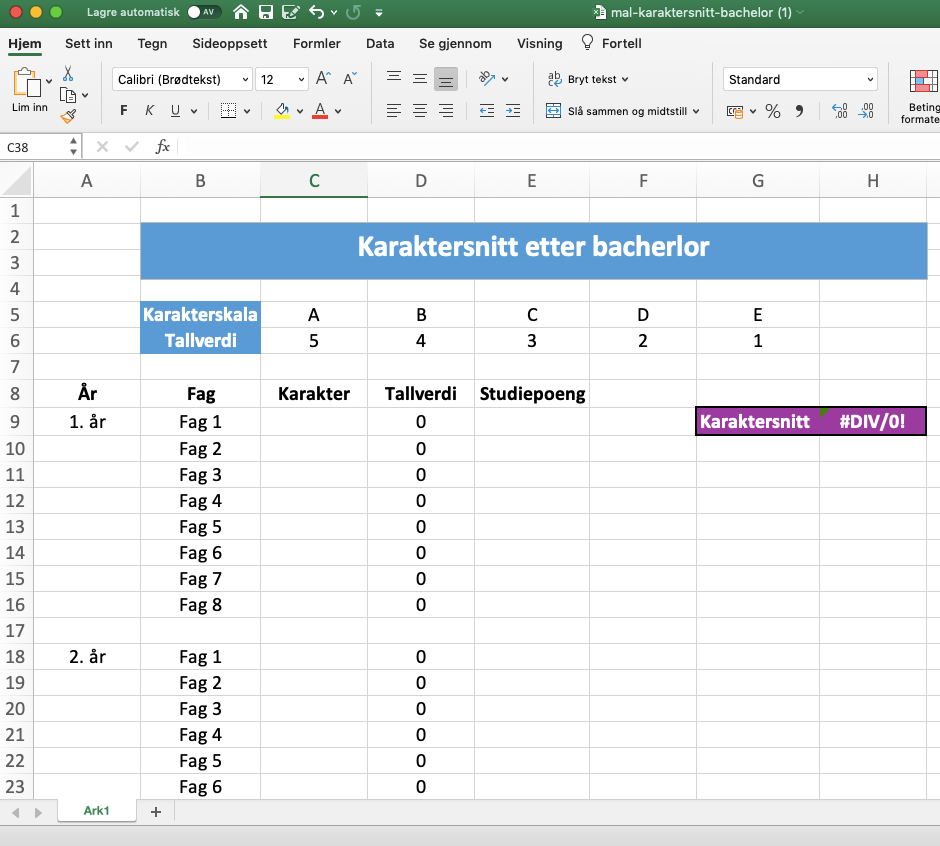
Task: Click the increase indent icon
Action: (513, 111)
